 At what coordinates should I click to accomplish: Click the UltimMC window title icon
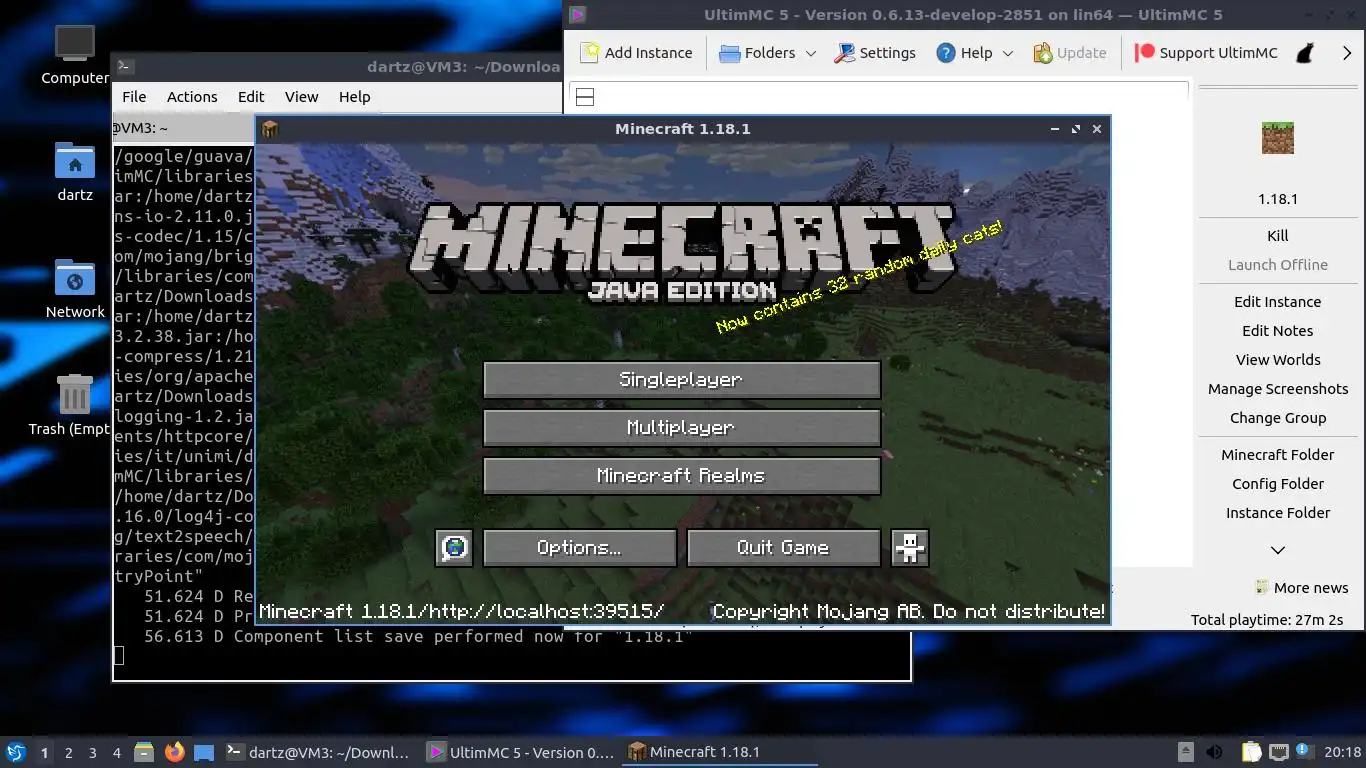click(578, 15)
